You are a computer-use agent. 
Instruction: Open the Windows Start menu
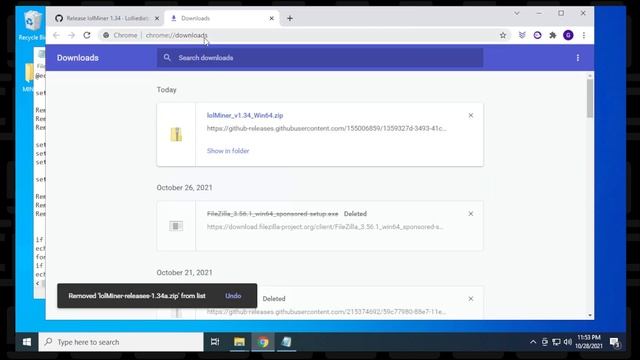click(27, 342)
